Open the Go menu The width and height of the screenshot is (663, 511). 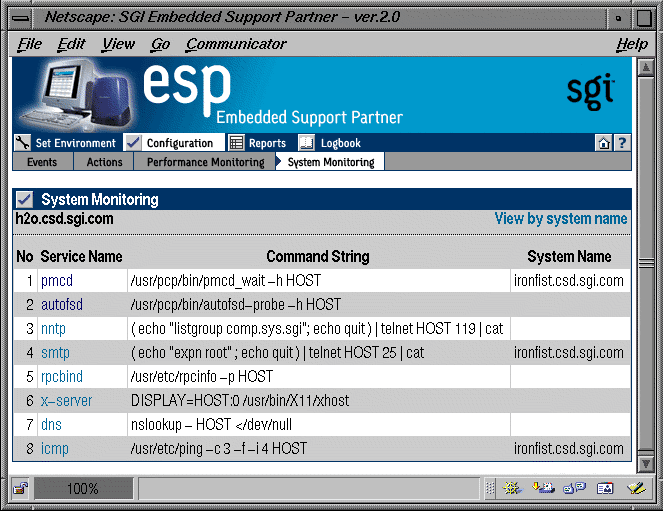point(160,44)
